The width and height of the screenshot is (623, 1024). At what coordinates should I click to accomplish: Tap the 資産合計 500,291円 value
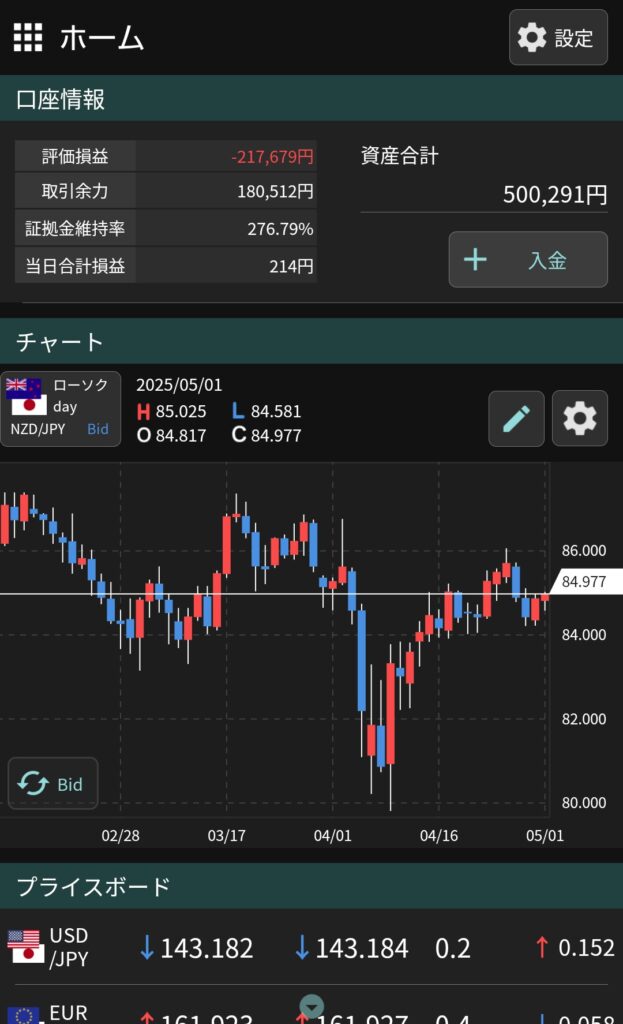[x=554, y=194]
